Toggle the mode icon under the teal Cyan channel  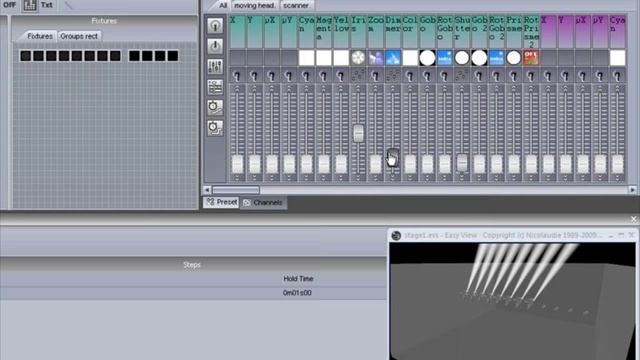coord(306,76)
